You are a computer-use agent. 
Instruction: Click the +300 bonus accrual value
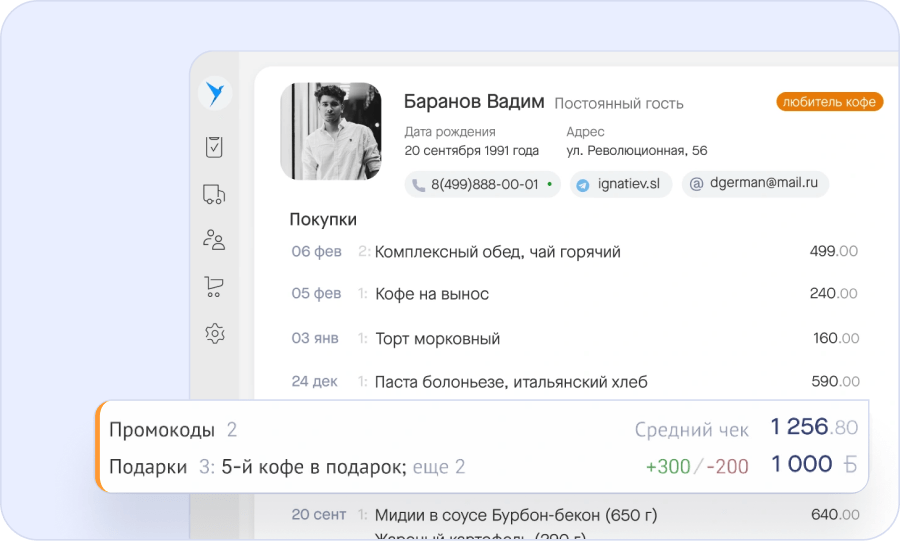pyautogui.click(x=668, y=466)
